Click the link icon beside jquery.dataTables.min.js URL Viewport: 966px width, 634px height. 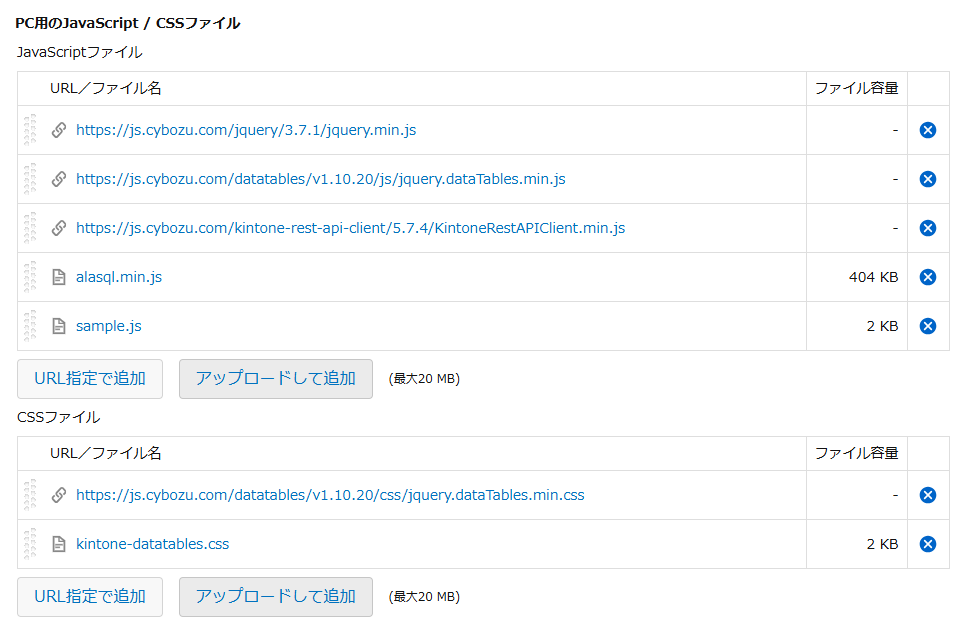[x=58, y=179]
